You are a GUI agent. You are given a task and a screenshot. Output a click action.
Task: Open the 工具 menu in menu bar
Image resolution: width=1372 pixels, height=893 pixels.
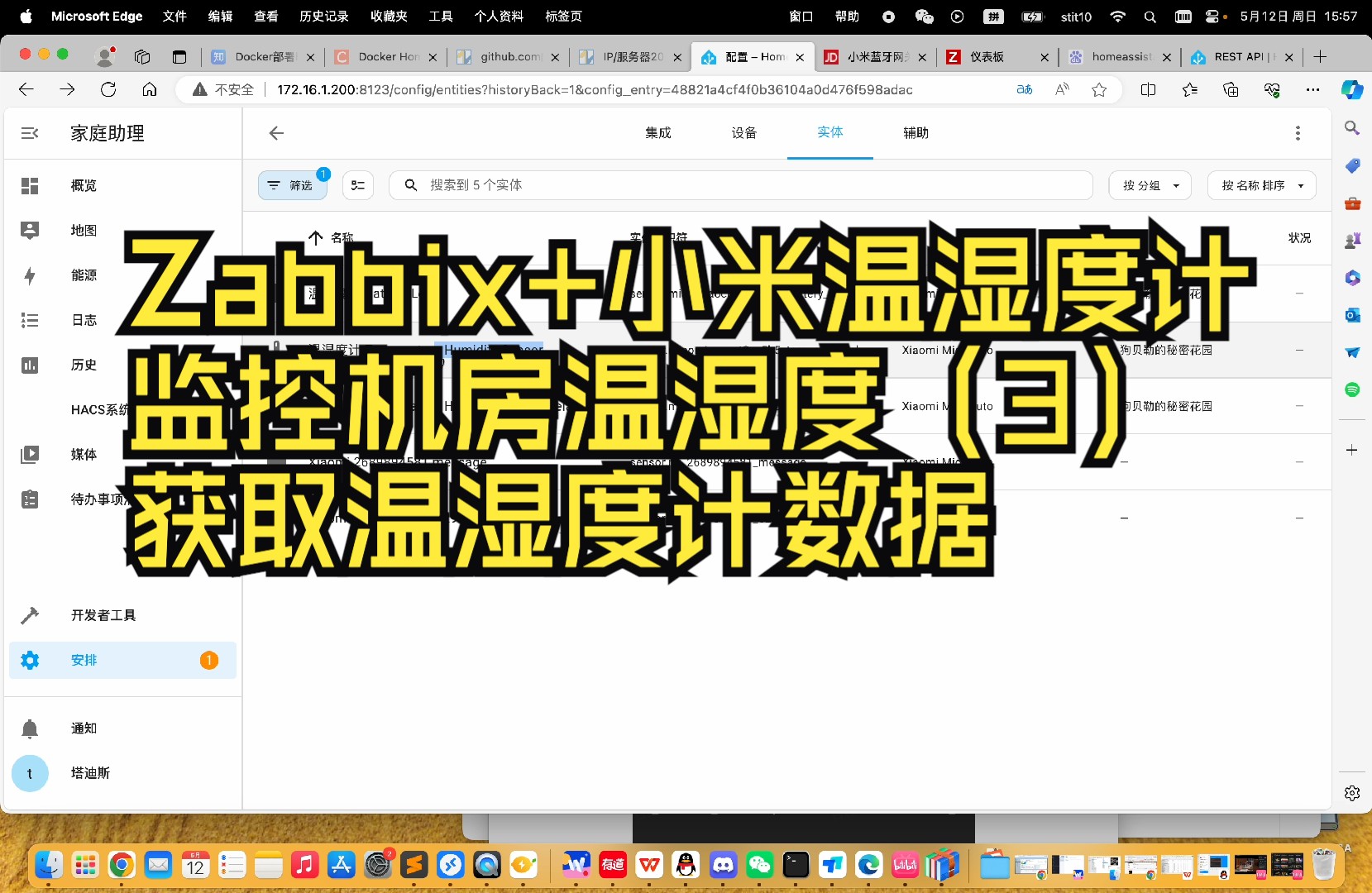point(441,17)
